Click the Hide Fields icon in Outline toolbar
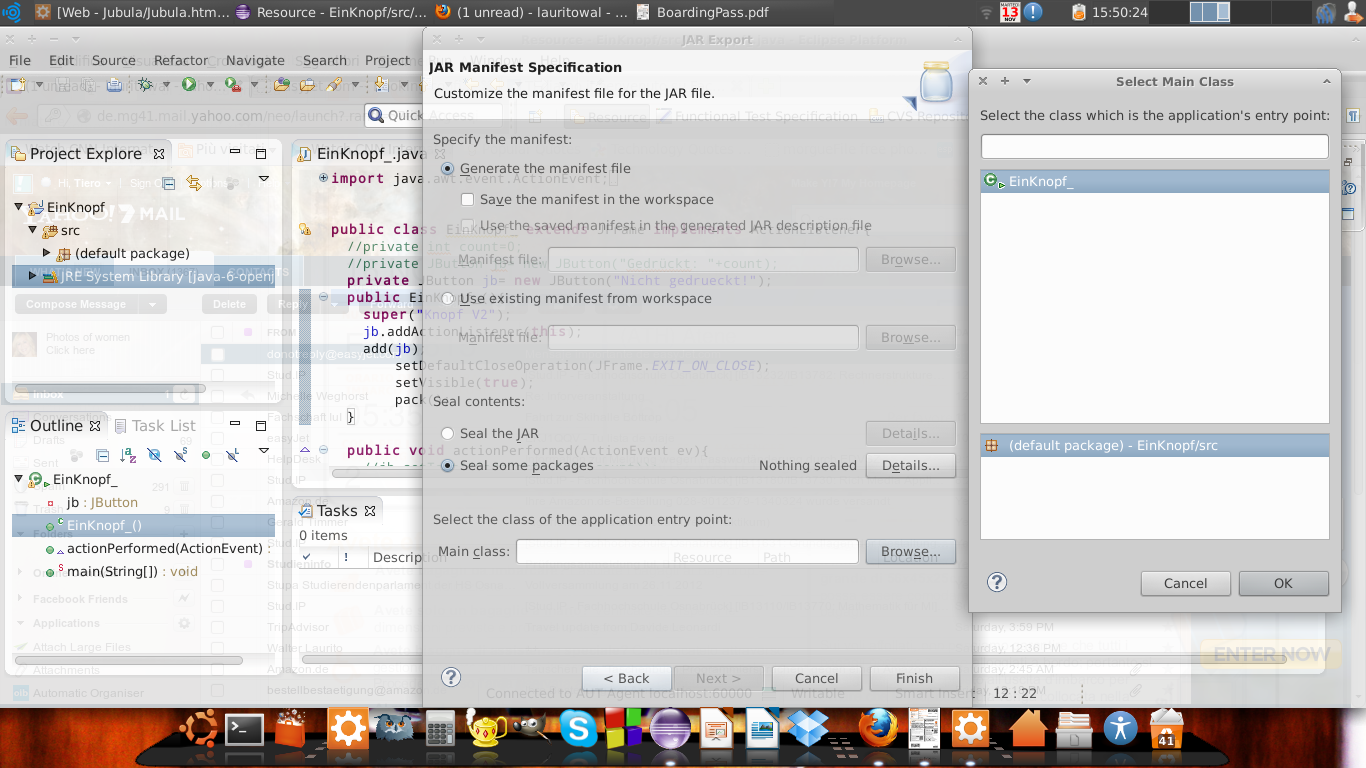The image size is (1366, 768). [x=154, y=455]
